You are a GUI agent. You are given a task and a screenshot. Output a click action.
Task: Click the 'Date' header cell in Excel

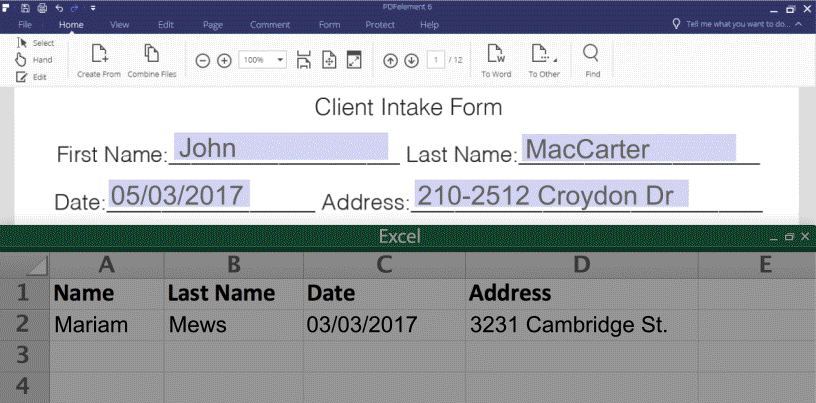pyautogui.click(x=384, y=293)
